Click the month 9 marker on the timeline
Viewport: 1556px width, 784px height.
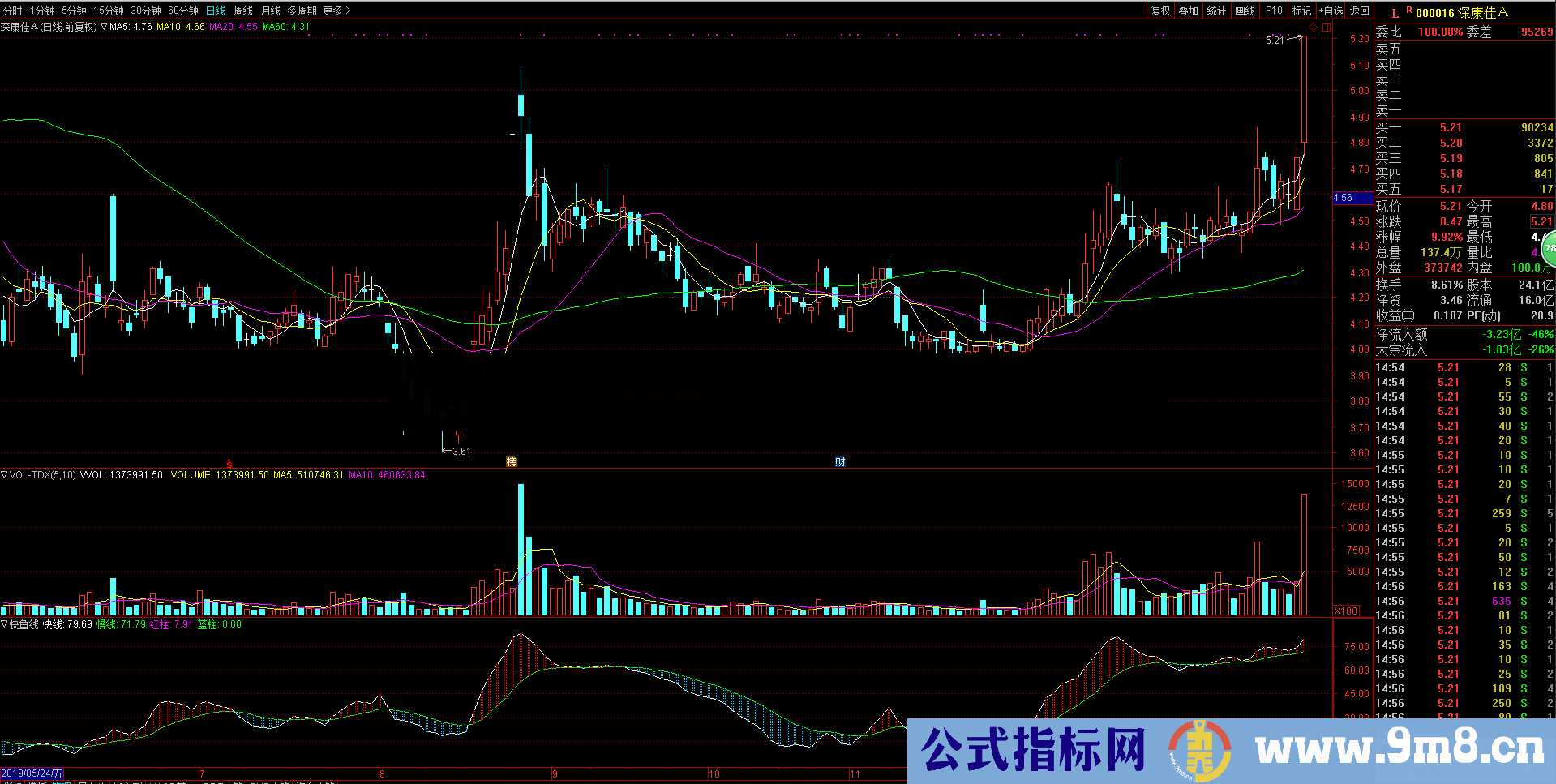coord(555,774)
